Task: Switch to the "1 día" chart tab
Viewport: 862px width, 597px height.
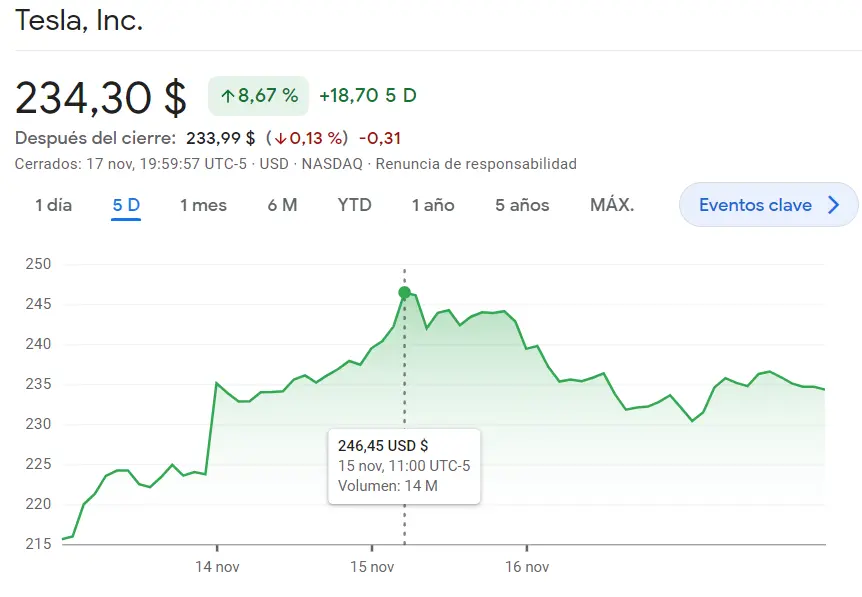Action: coord(53,204)
